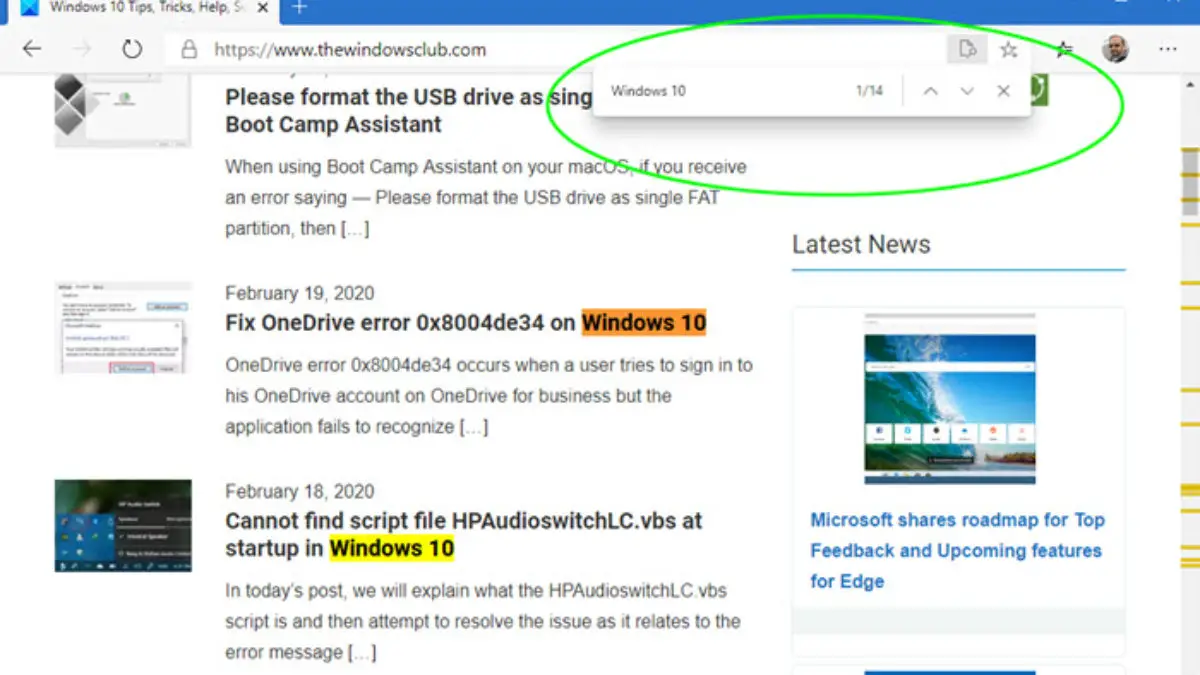Open the Edge settings ellipsis menu
Viewport: 1200px width, 675px height.
pyautogui.click(x=1167, y=49)
